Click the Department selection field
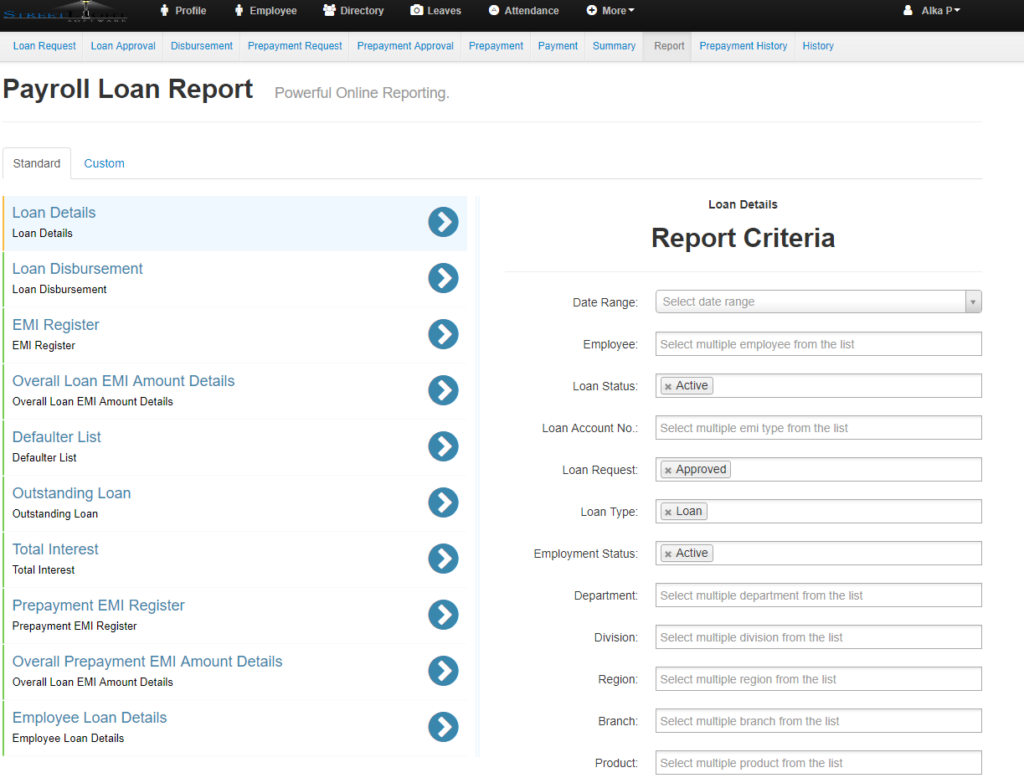This screenshot has height=778, width=1024. [818, 595]
